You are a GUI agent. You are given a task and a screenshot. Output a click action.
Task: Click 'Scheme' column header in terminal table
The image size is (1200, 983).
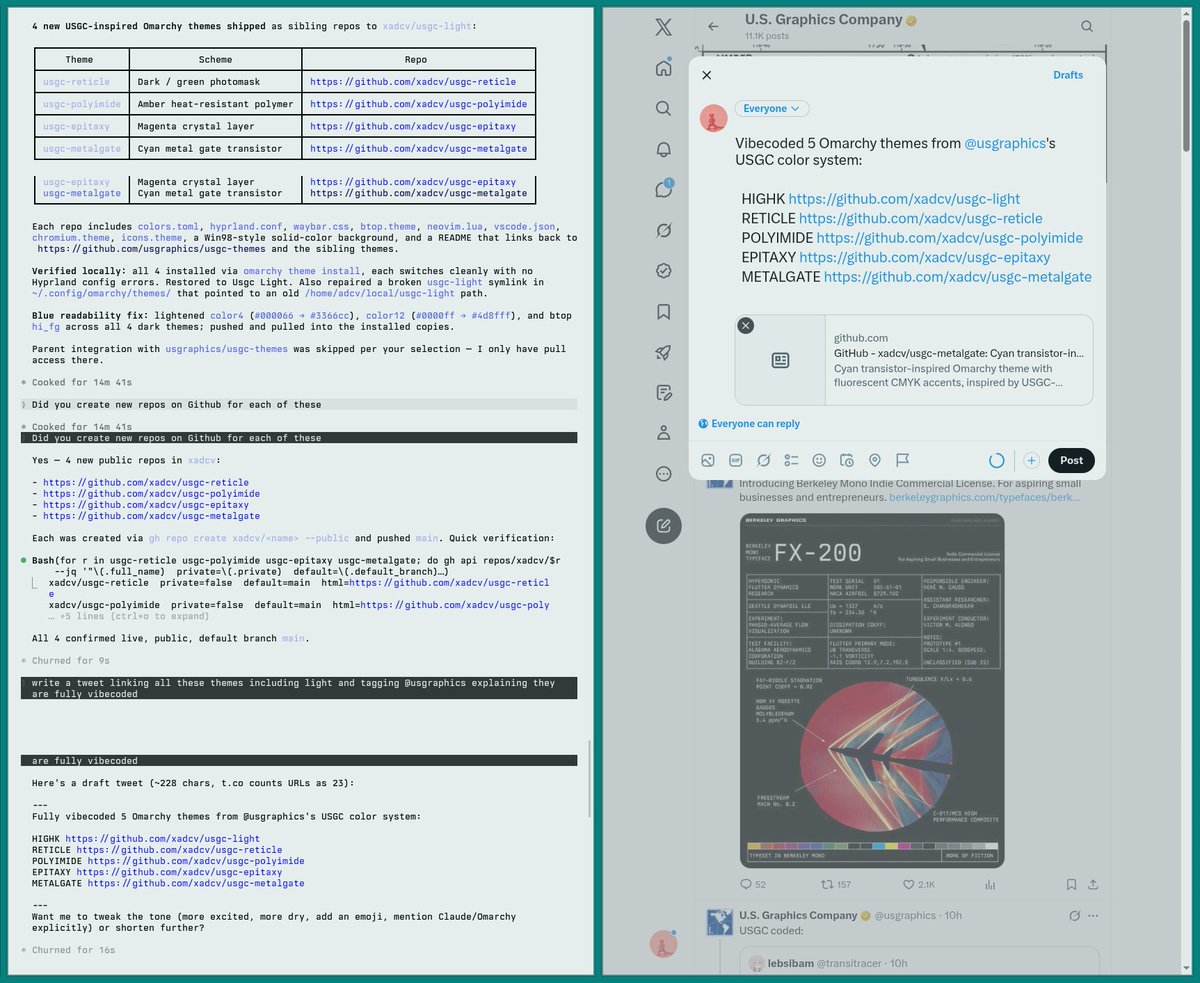click(215, 60)
